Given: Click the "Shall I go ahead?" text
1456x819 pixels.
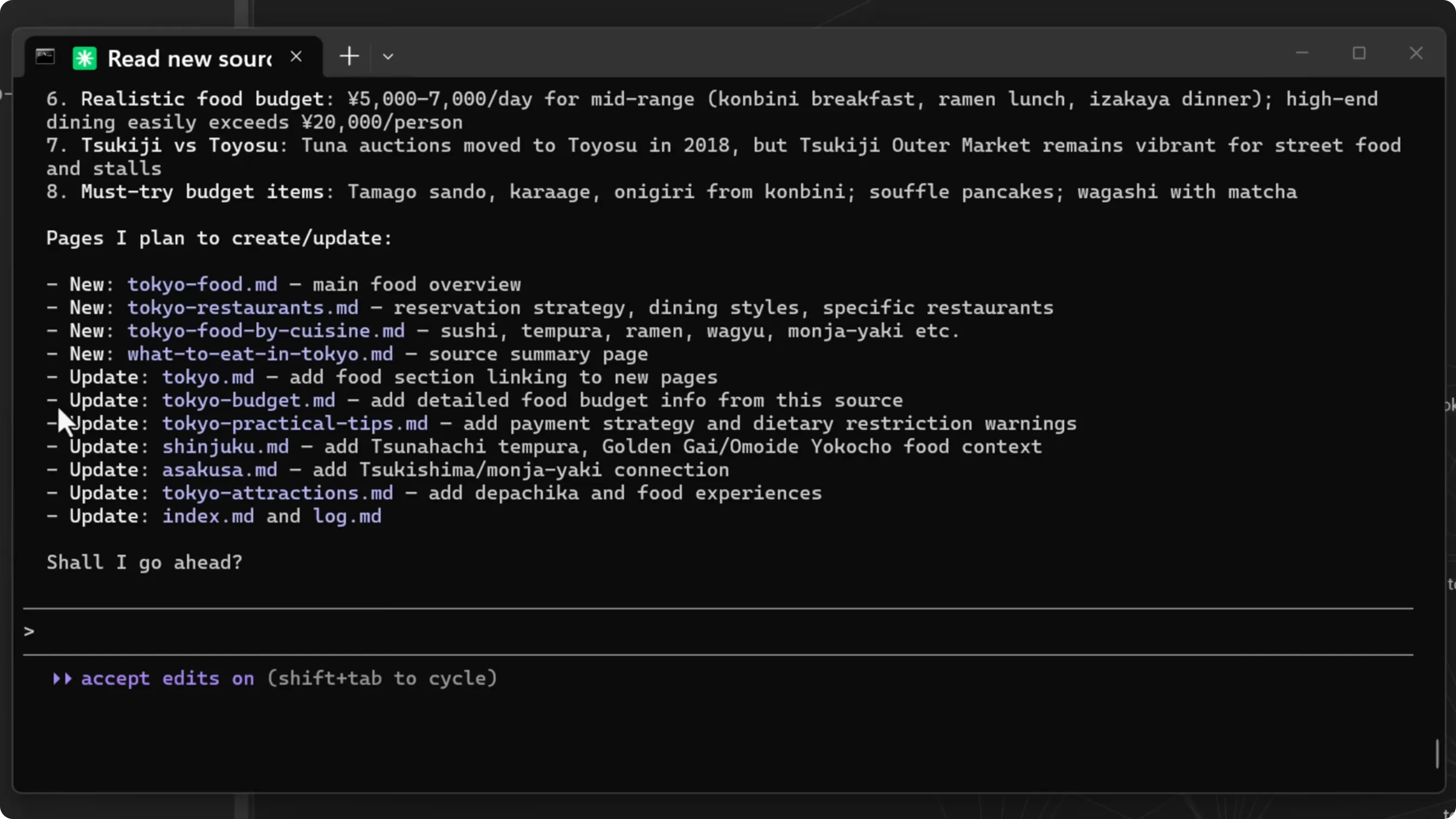Looking at the screenshot, I should [x=144, y=562].
